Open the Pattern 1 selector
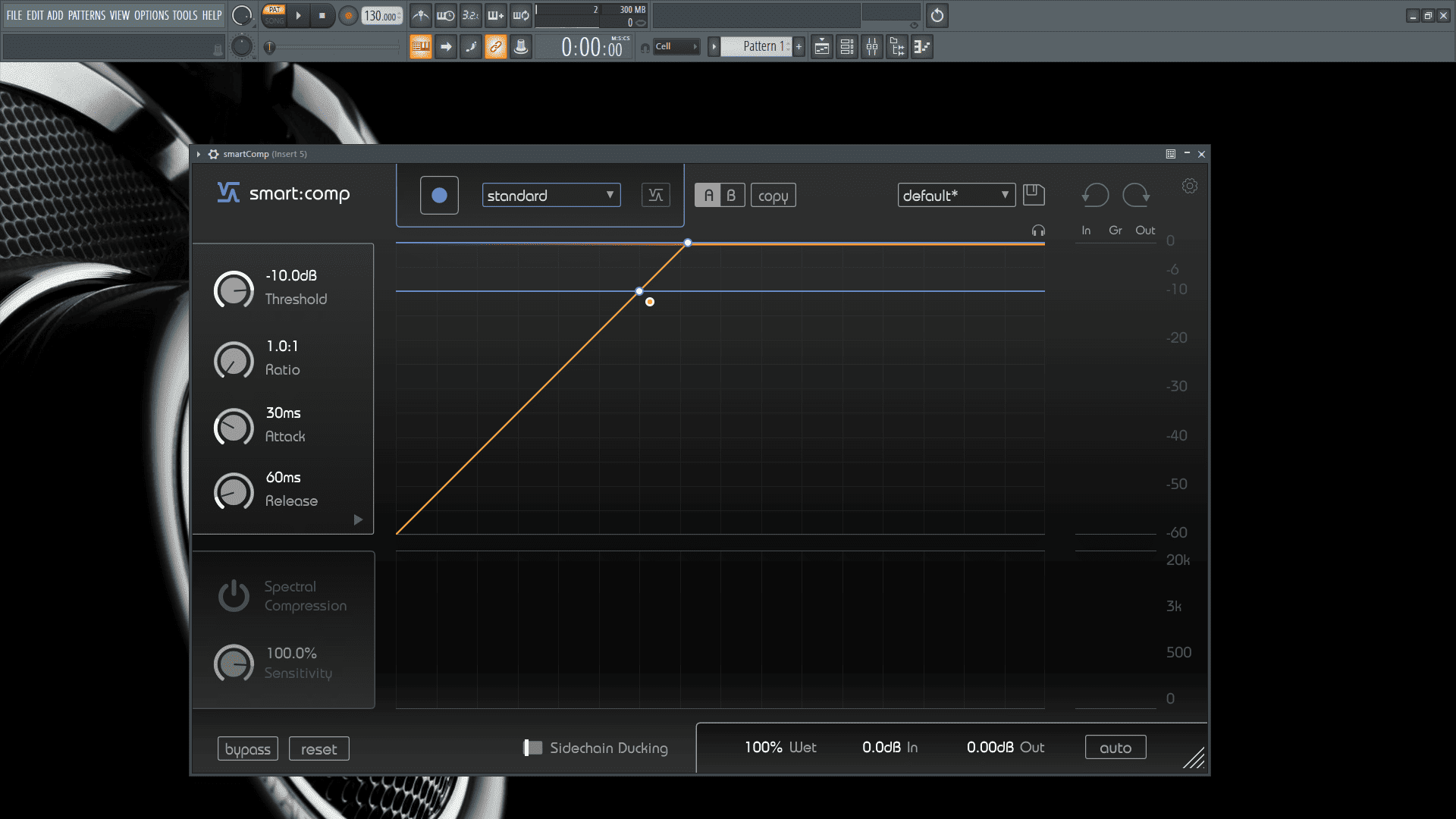 tap(757, 46)
